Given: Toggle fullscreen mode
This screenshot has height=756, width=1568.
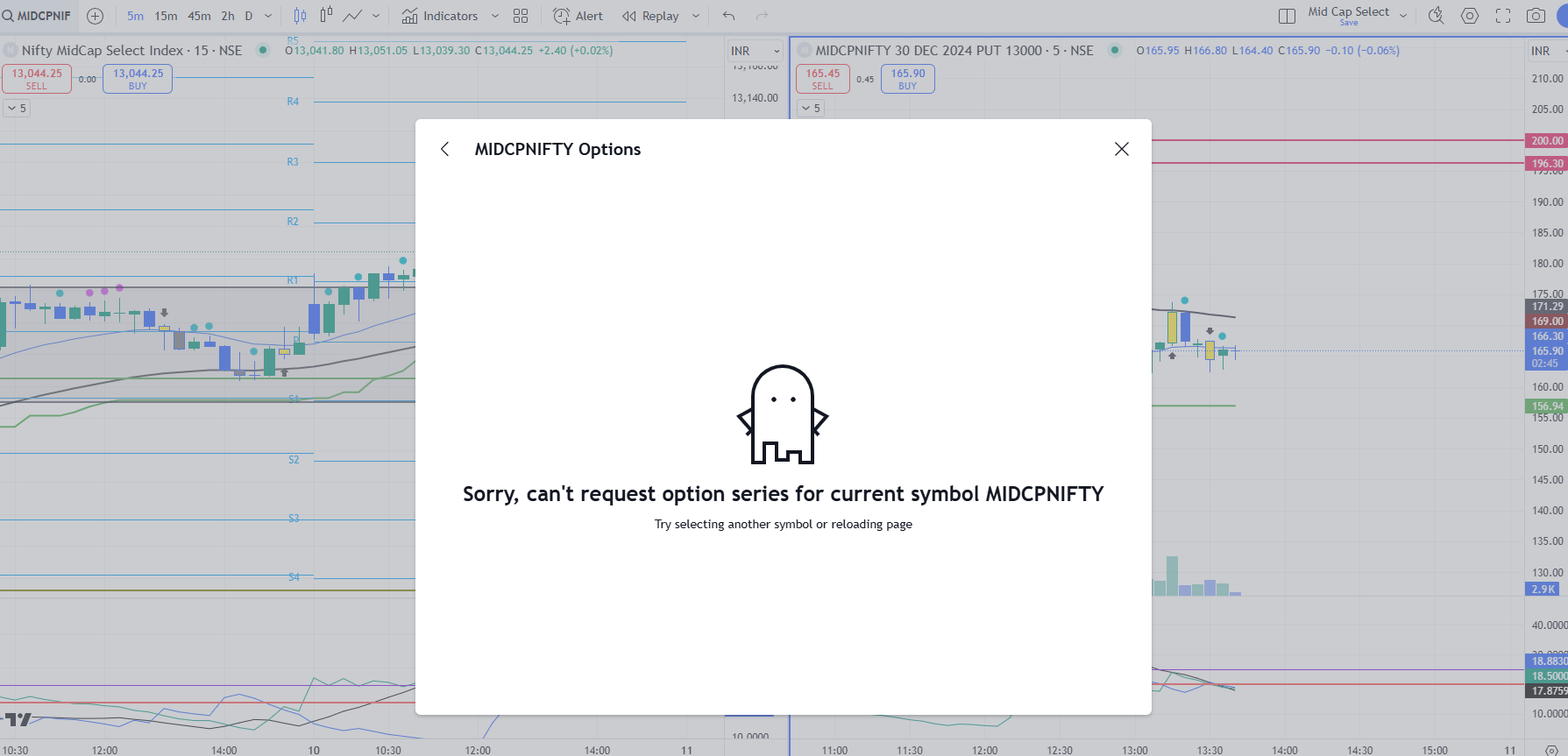Looking at the screenshot, I should (x=1503, y=16).
